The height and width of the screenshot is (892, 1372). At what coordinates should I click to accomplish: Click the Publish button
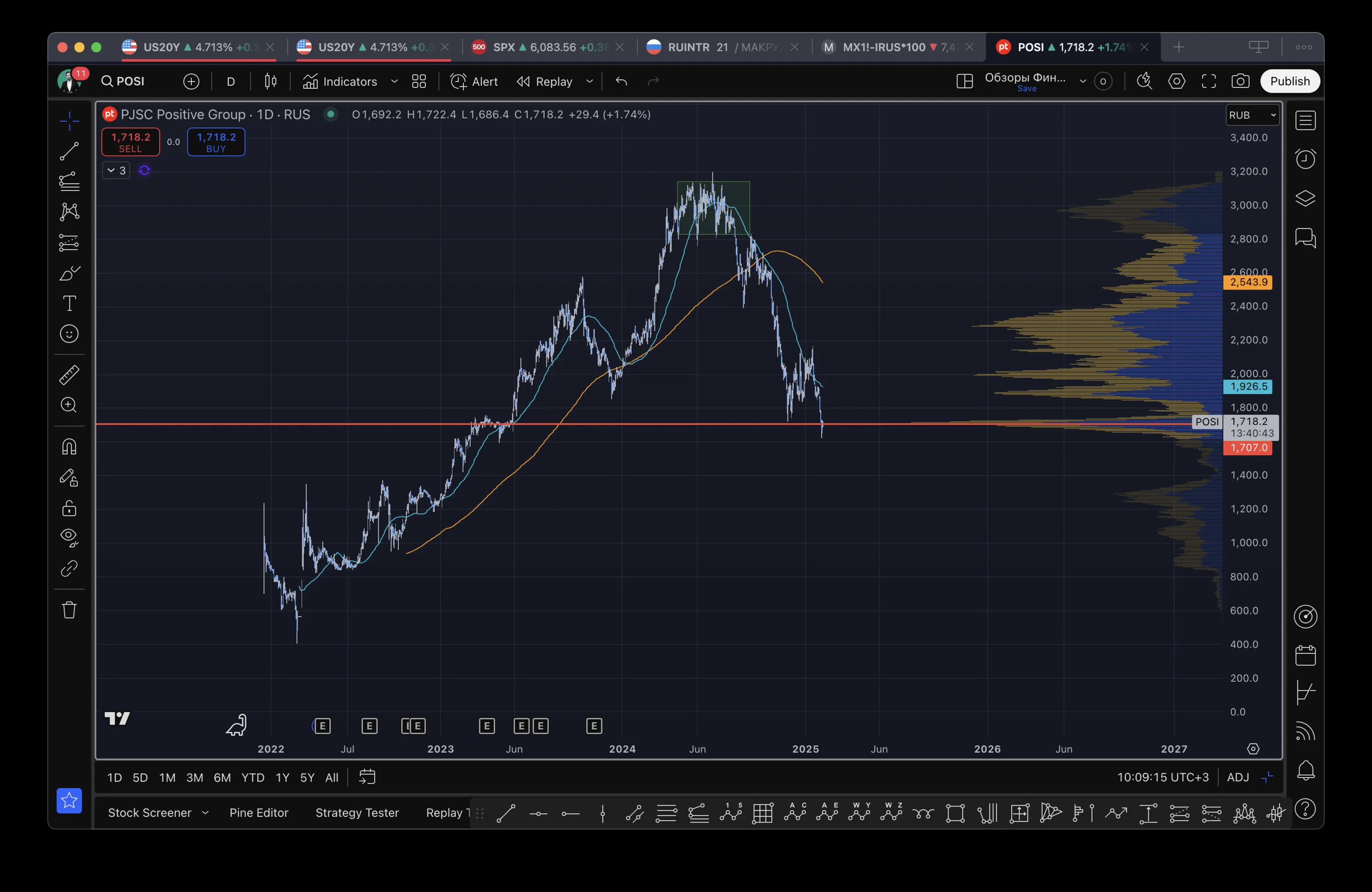click(x=1290, y=81)
